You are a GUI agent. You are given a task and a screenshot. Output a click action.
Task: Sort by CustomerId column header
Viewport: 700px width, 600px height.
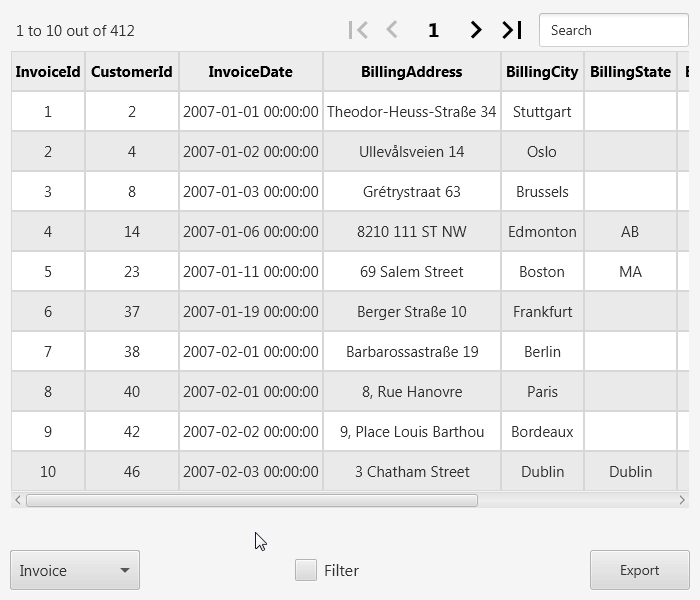132,72
